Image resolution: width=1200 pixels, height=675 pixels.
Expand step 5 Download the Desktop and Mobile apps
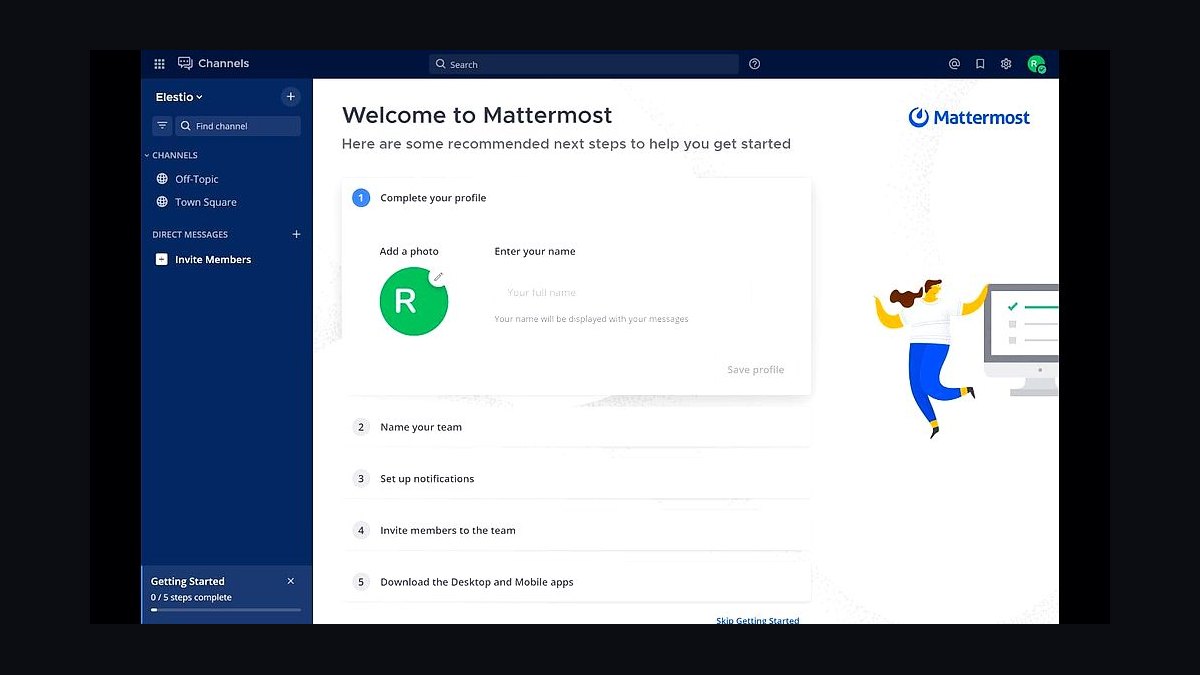click(x=577, y=582)
